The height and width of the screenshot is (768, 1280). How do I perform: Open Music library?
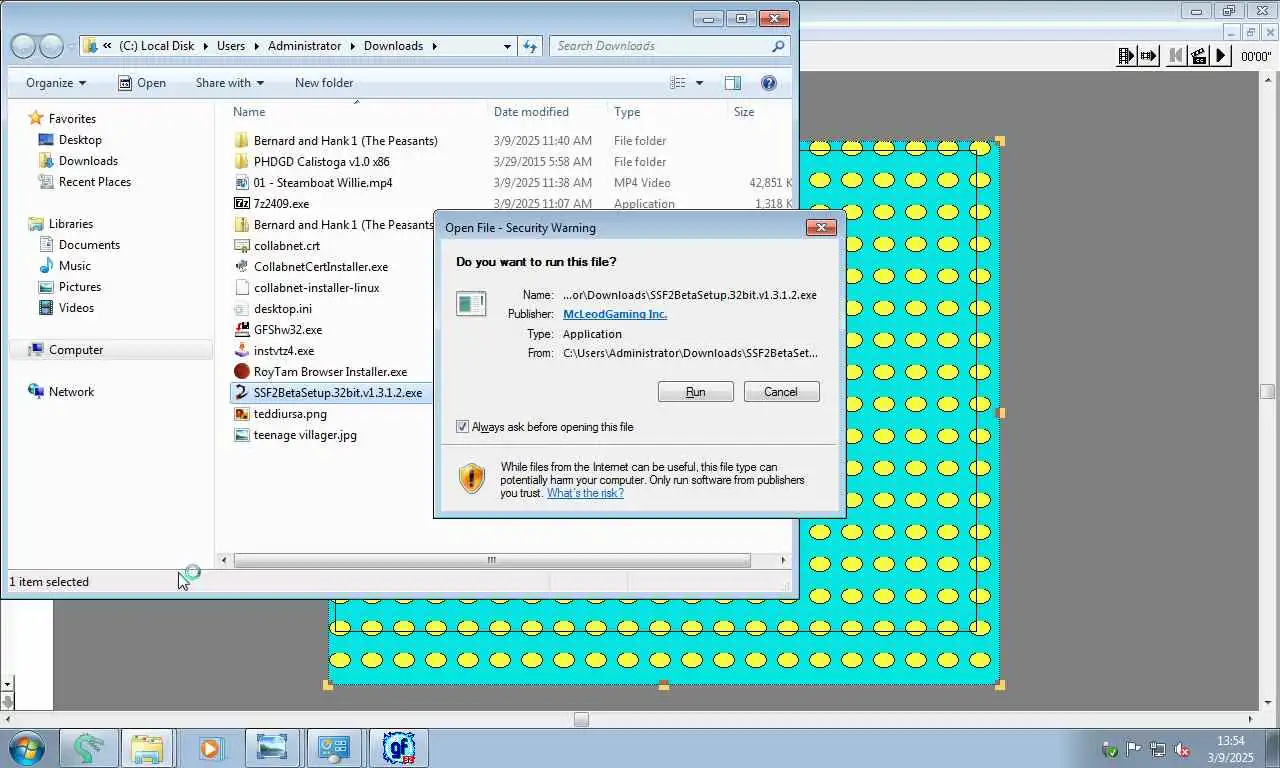point(75,266)
